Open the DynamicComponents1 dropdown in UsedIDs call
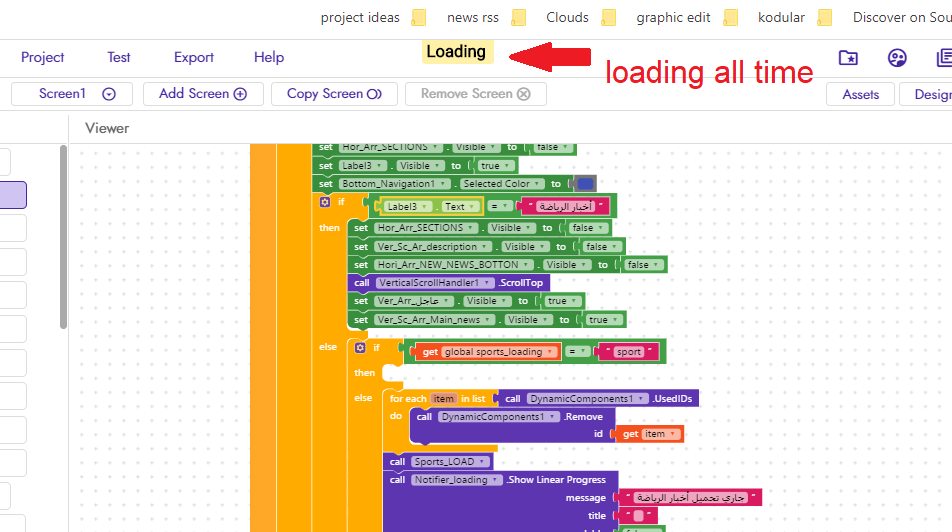Screen dimensions: 952x532 (587, 399)
